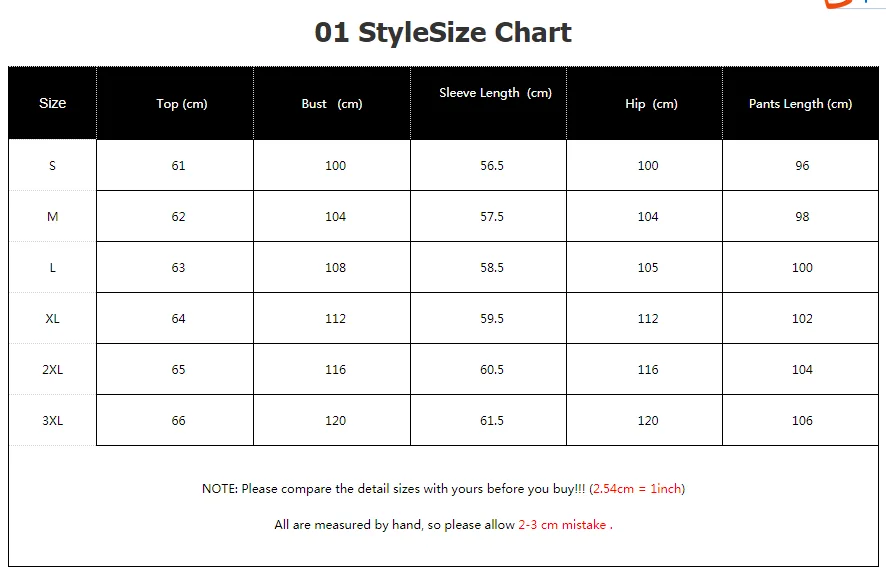Select the Sleeve Length (cm) header
886x585 pixels.
point(496,93)
